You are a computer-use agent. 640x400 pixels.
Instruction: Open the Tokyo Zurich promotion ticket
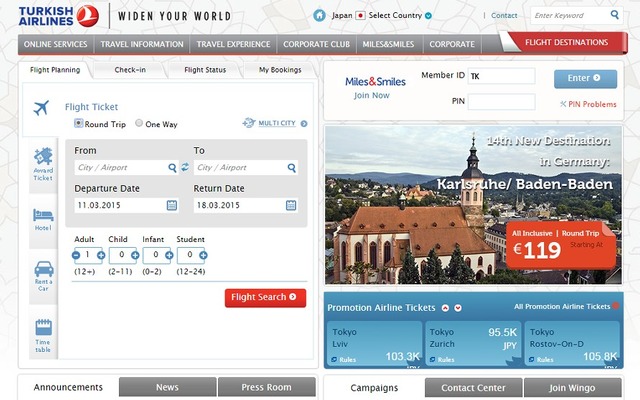(473, 344)
